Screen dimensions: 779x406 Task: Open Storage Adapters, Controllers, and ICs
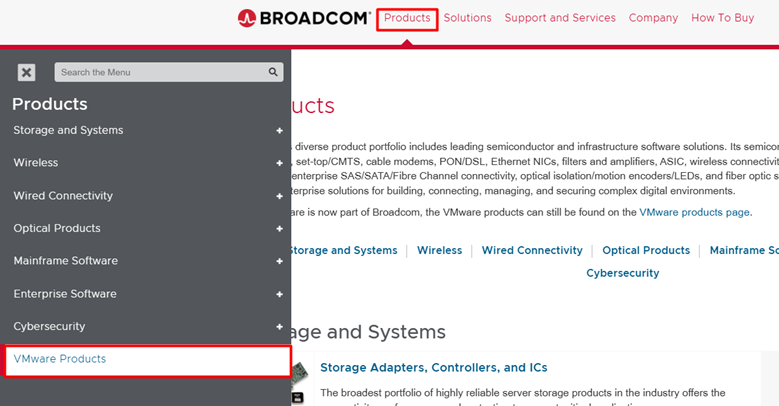point(433,368)
